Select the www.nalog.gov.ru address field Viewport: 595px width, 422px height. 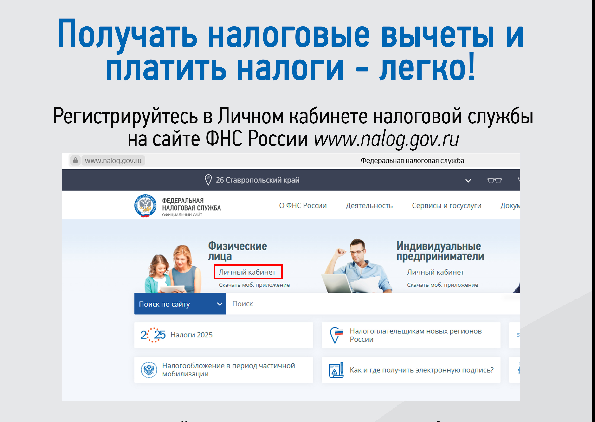(x=113, y=161)
